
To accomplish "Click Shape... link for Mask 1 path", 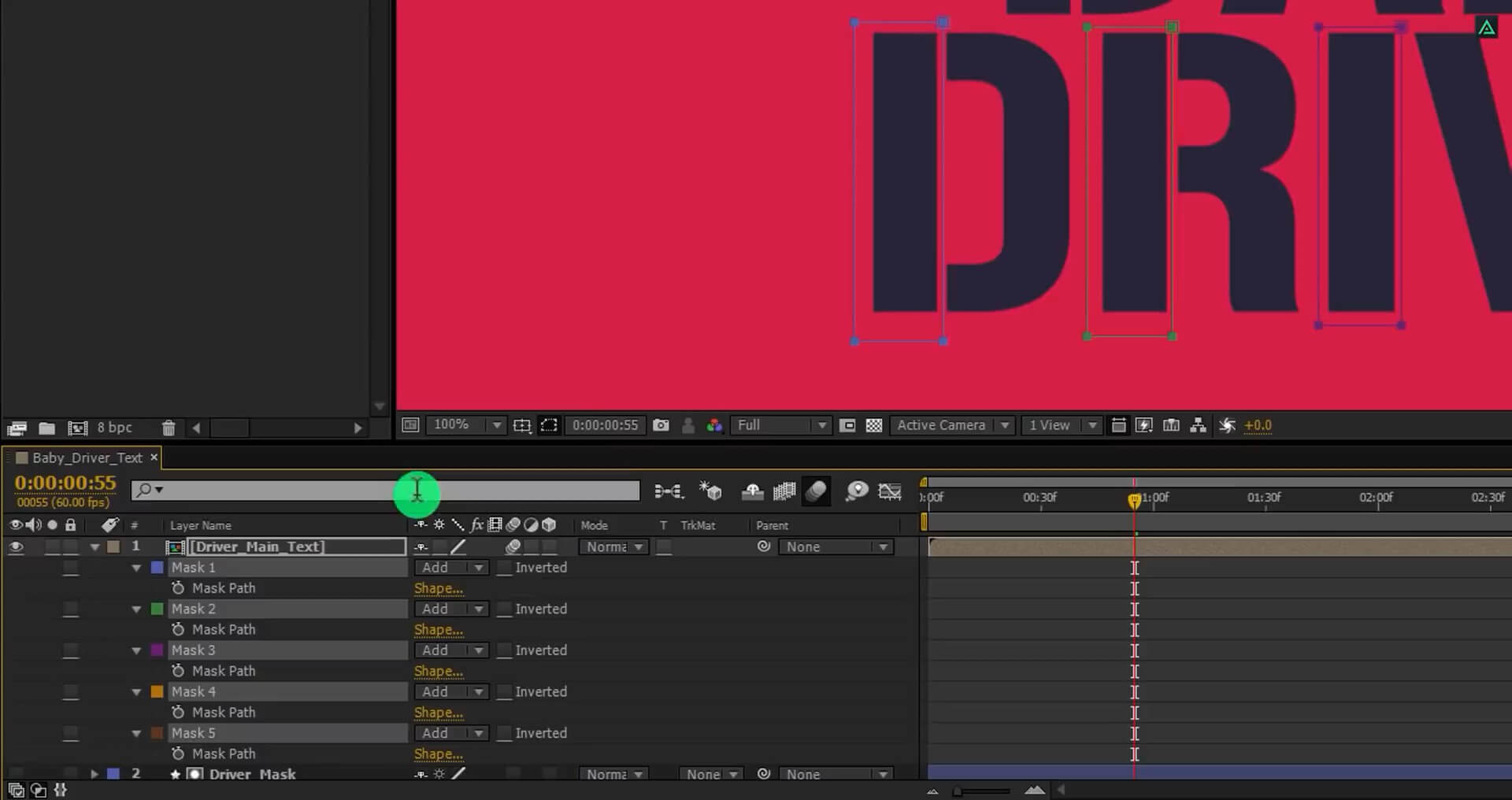I will (439, 588).
